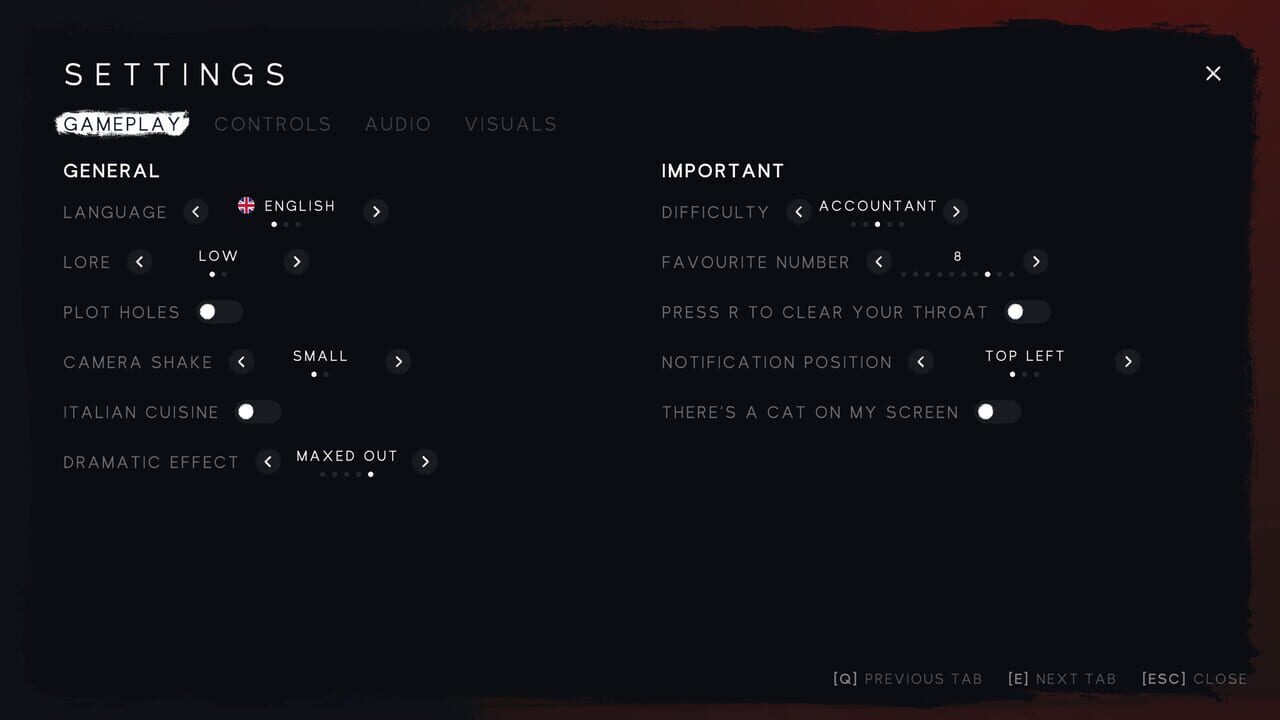
Task: Decrease Favourite Number with the left arrow
Action: (x=879, y=261)
